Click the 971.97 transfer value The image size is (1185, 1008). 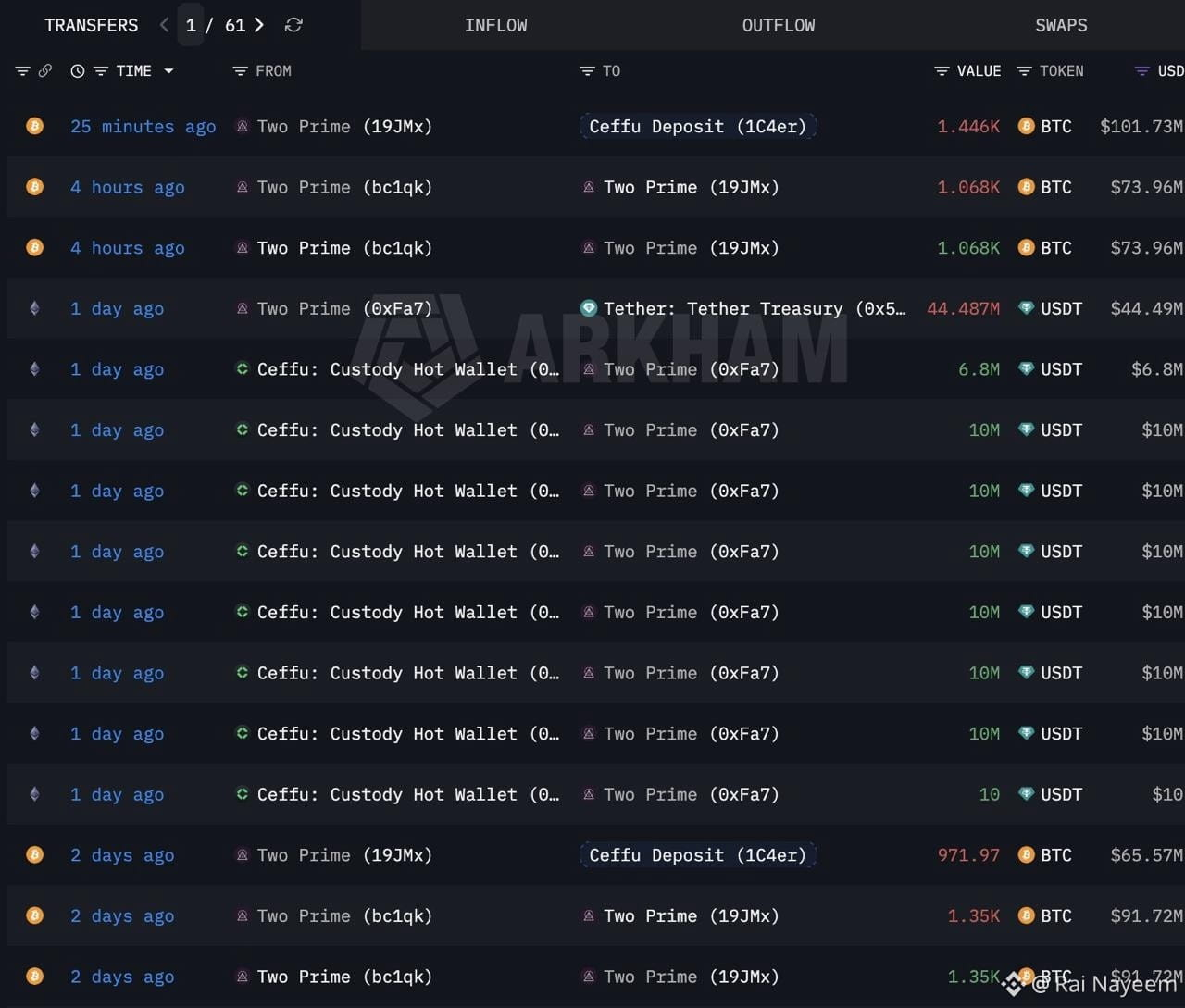[968, 856]
